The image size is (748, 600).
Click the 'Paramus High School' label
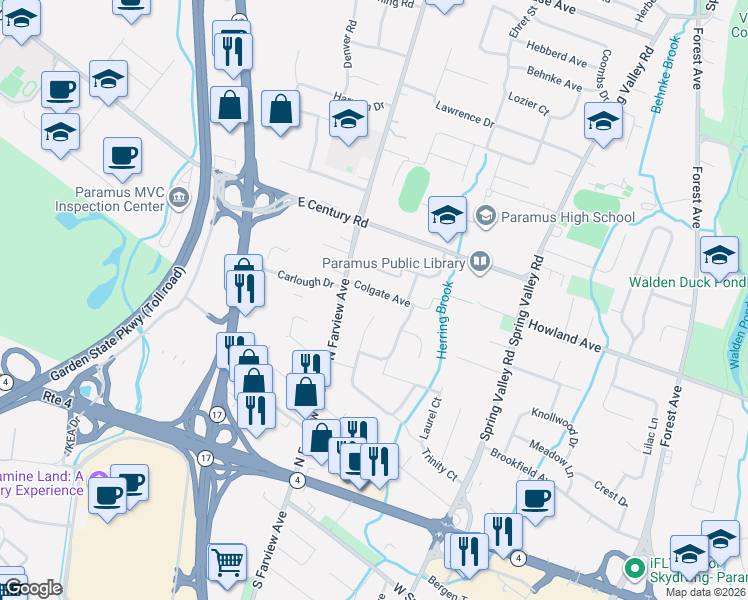[568, 217]
